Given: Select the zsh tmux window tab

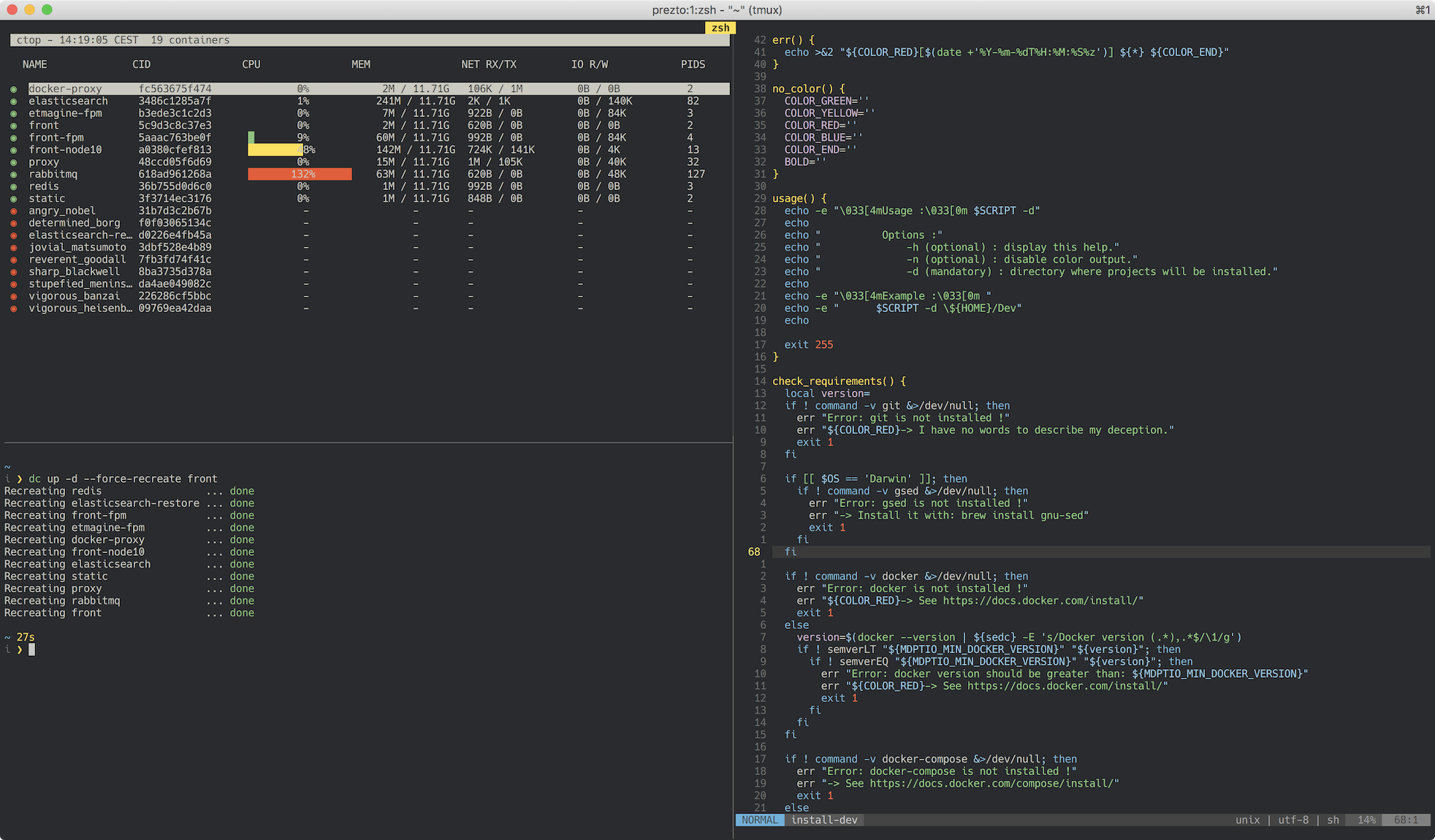Looking at the screenshot, I should pyautogui.click(x=720, y=28).
